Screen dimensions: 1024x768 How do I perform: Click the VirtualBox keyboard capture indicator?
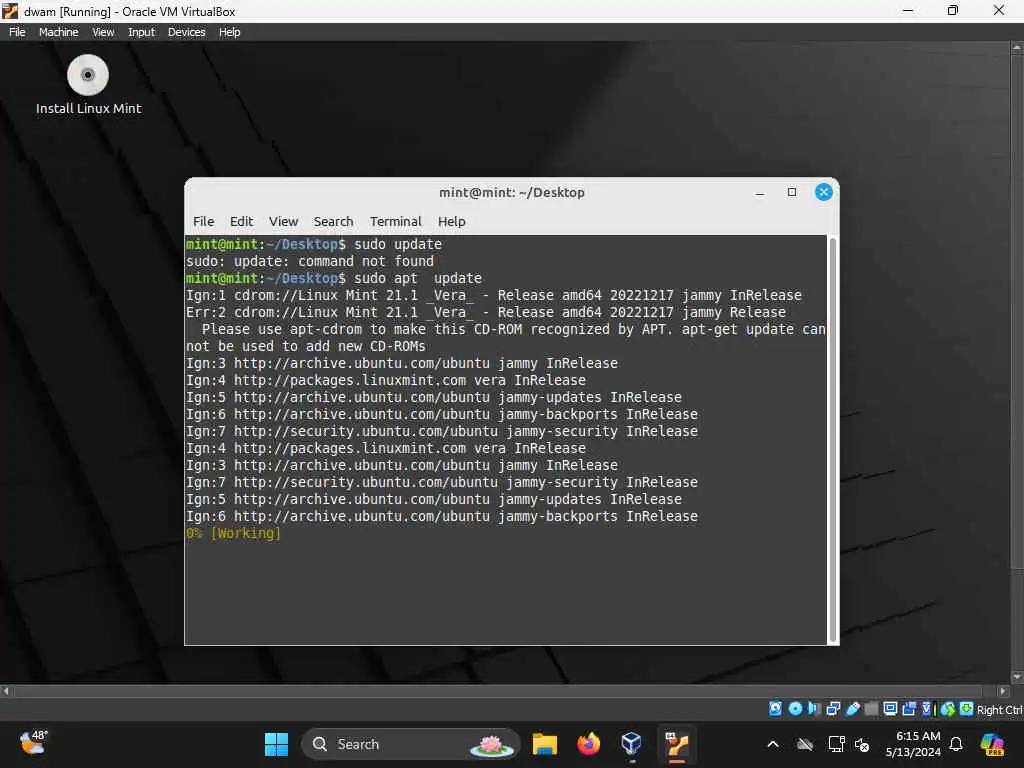967,709
